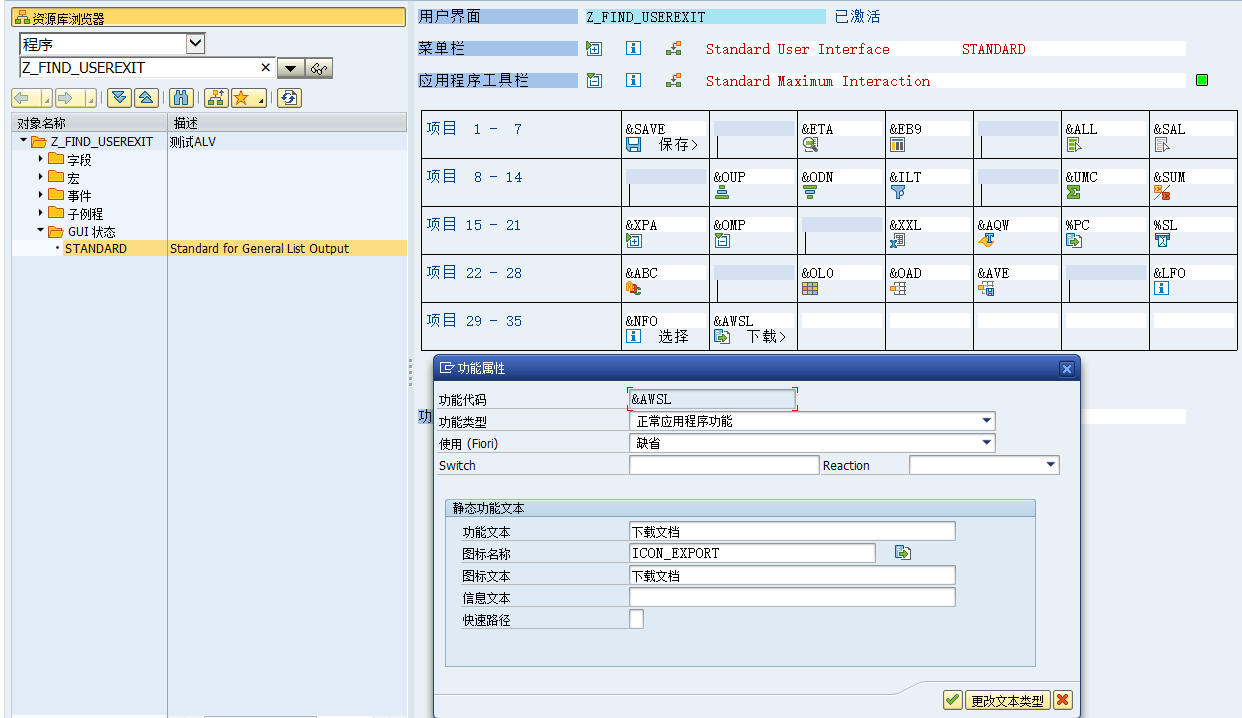Viewport: 1242px width, 718px height.
Task: Click the star Favorites icon
Action: pyautogui.click(x=242, y=97)
